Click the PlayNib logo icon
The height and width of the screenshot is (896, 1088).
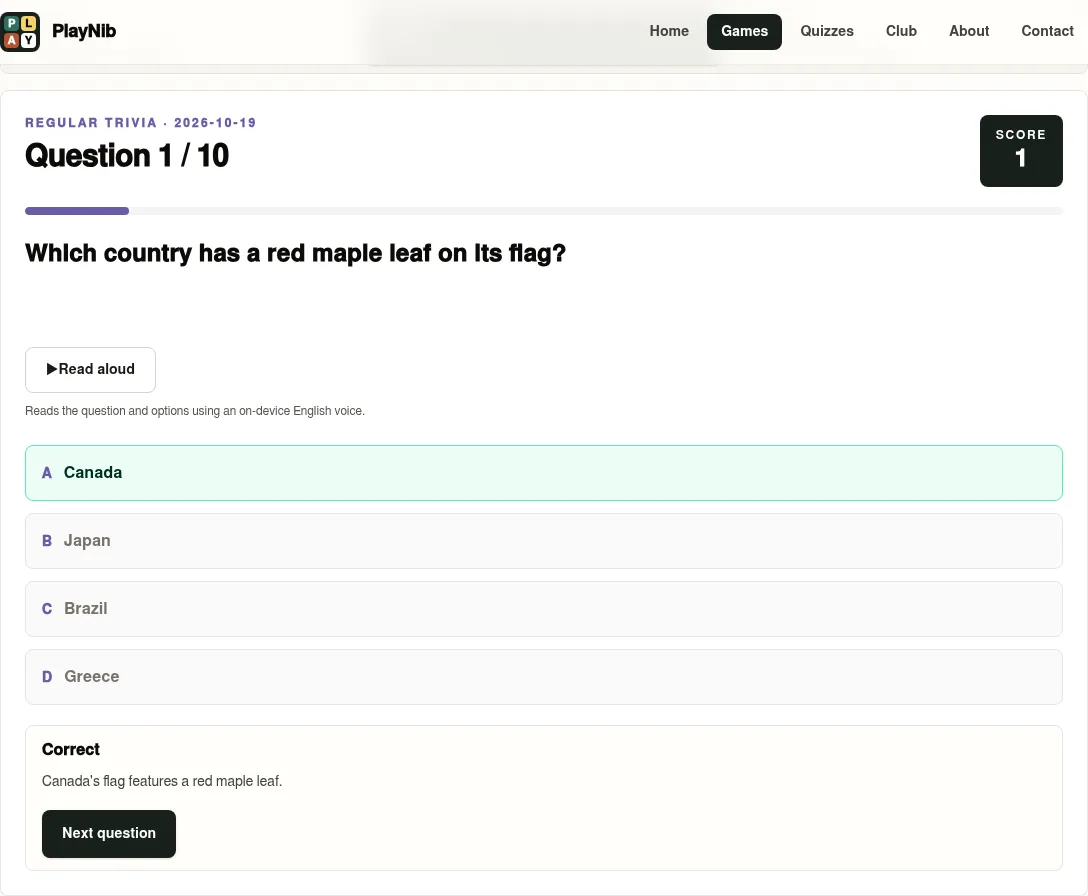[20, 31]
